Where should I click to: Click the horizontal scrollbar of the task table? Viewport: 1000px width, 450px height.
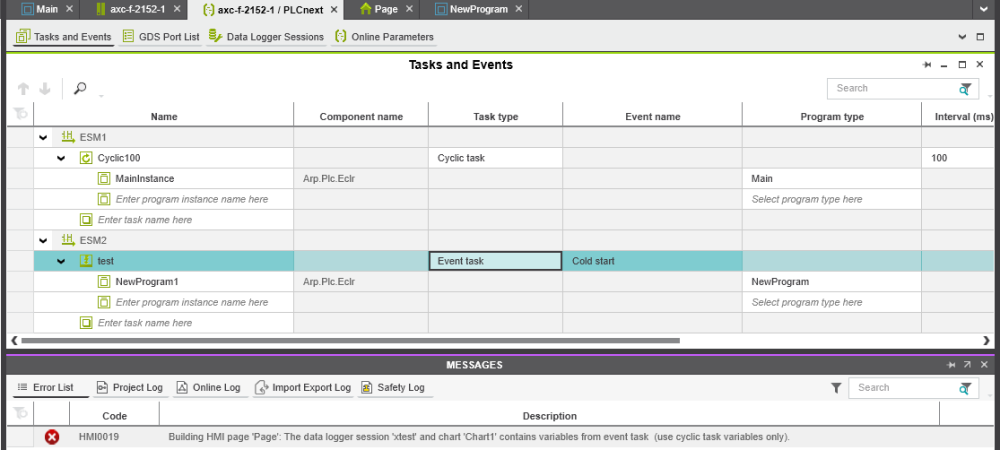pyautogui.click(x=350, y=340)
